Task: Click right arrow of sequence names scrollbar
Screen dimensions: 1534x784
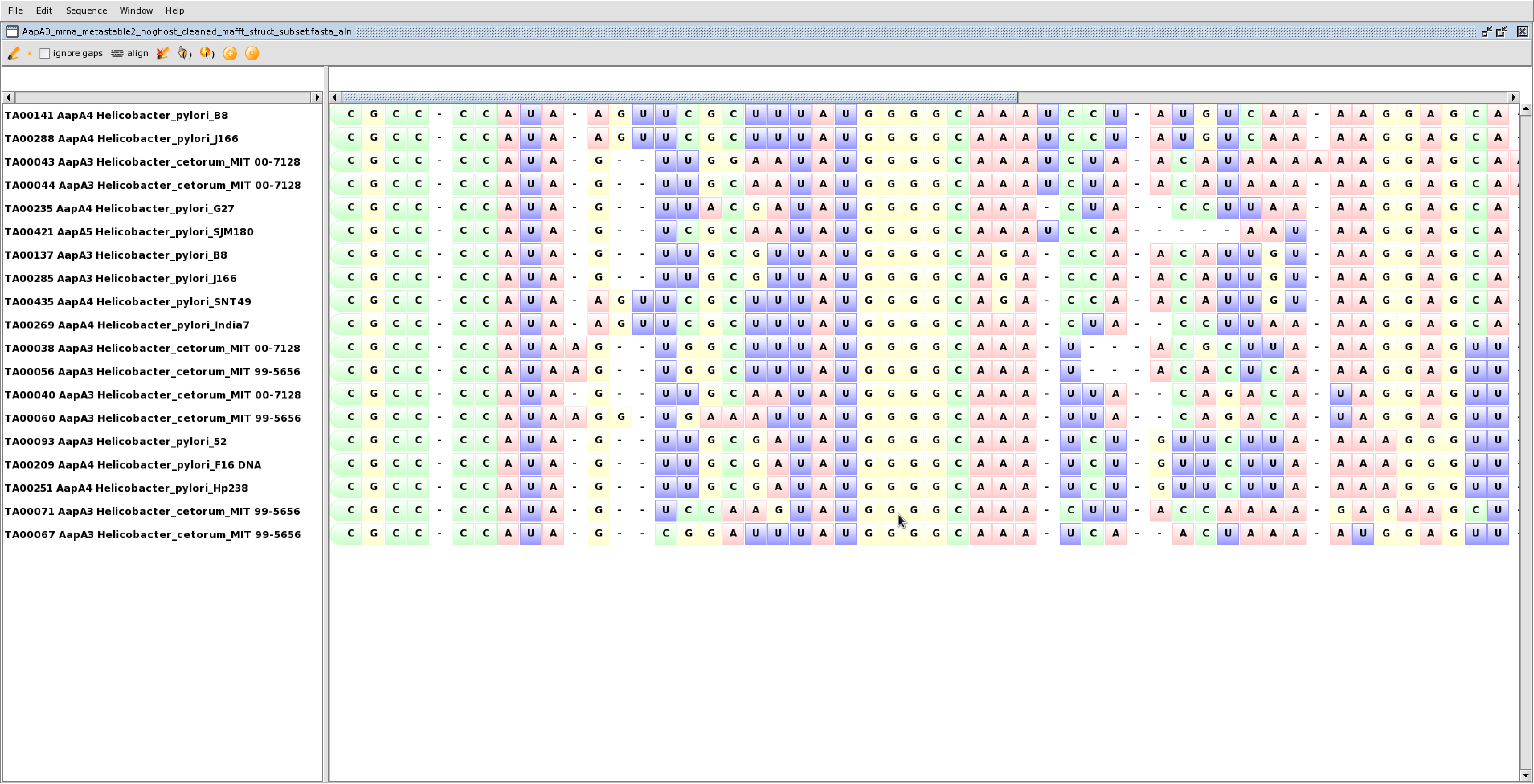Action: pyautogui.click(x=317, y=97)
